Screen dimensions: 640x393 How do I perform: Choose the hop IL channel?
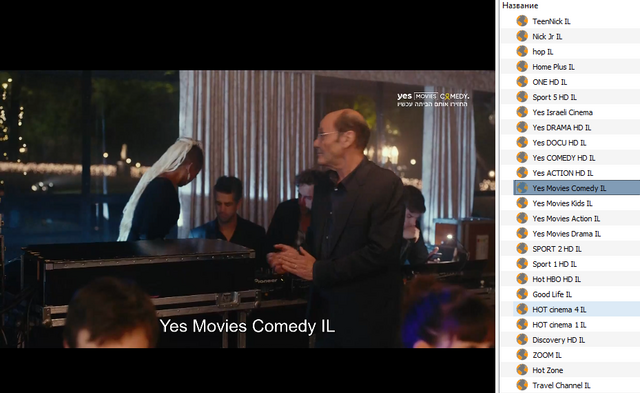(x=542, y=51)
